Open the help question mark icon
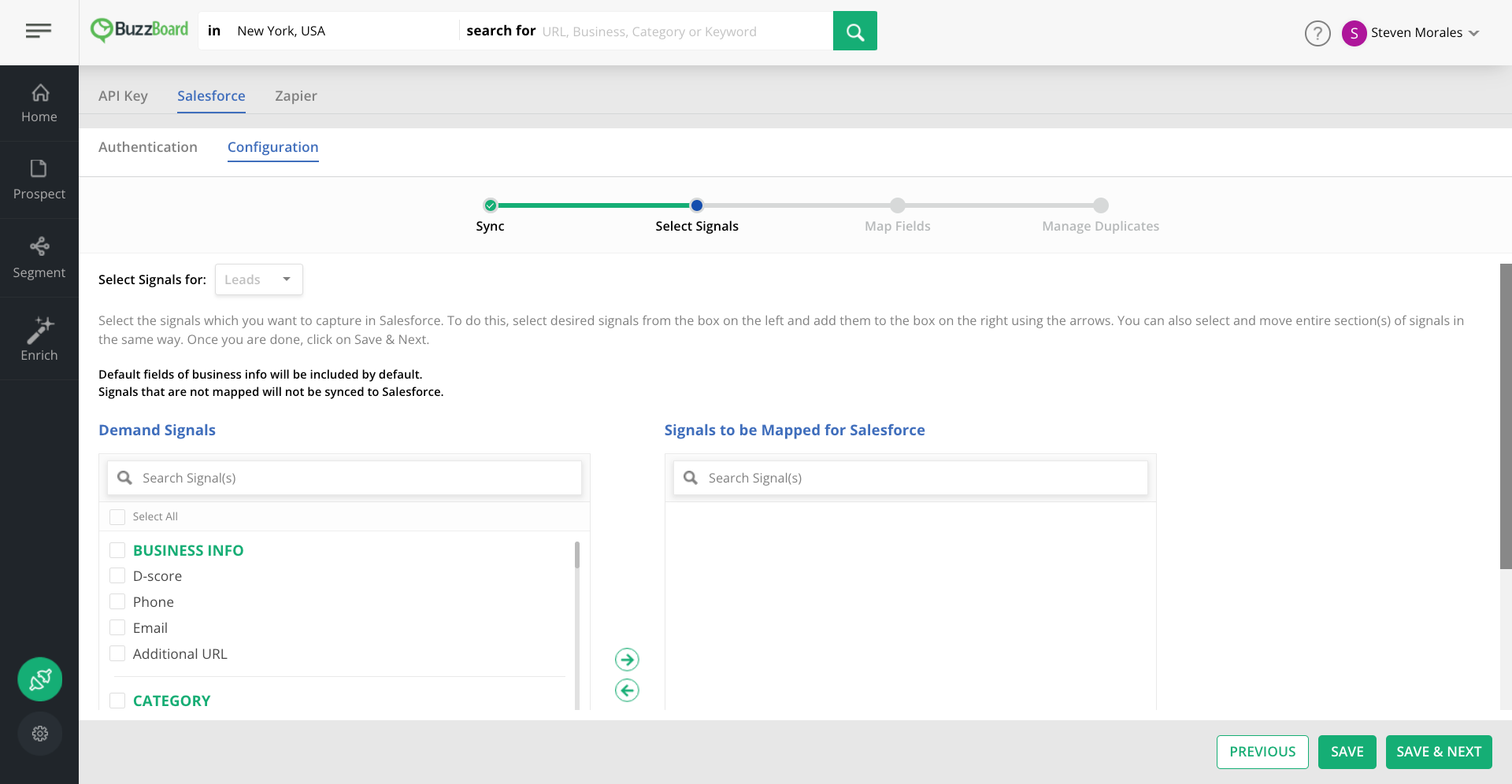Viewport: 1512px width, 784px height. (1317, 33)
